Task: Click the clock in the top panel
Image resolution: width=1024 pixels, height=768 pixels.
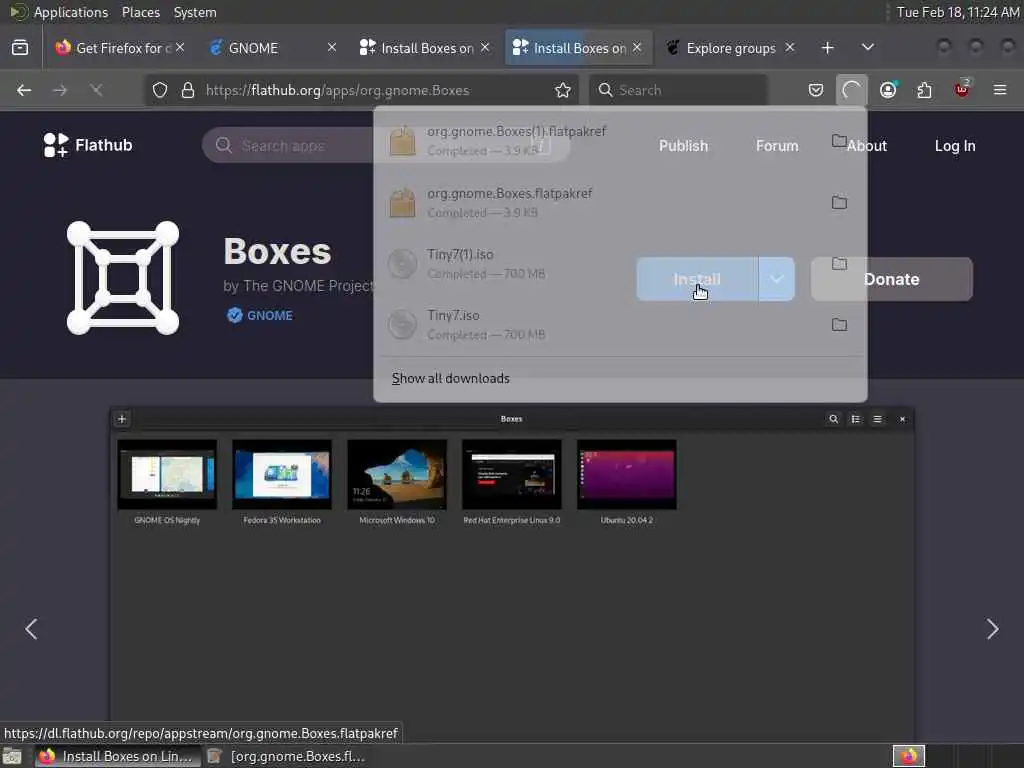Action: click(x=957, y=12)
